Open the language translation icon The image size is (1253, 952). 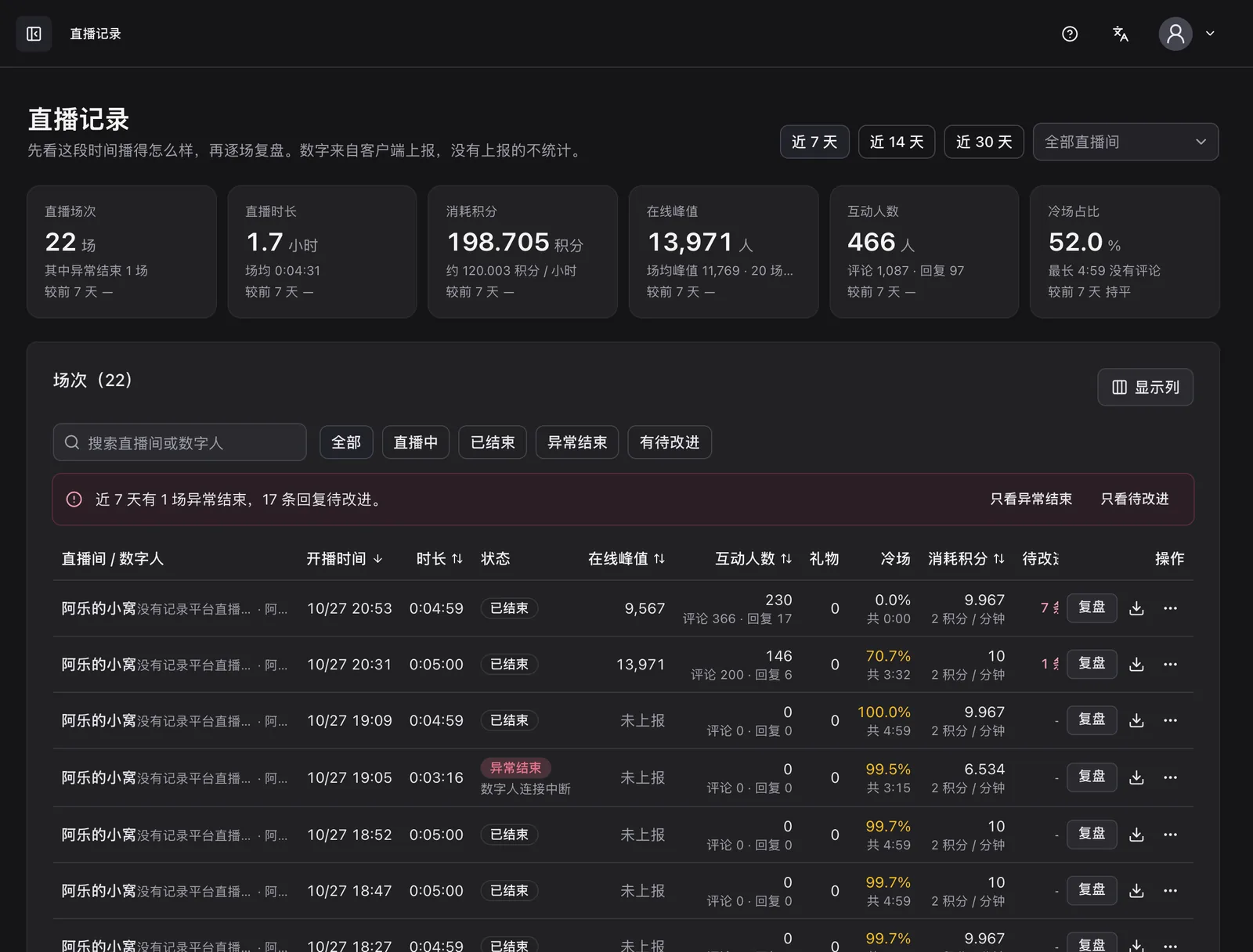[x=1121, y=34]
